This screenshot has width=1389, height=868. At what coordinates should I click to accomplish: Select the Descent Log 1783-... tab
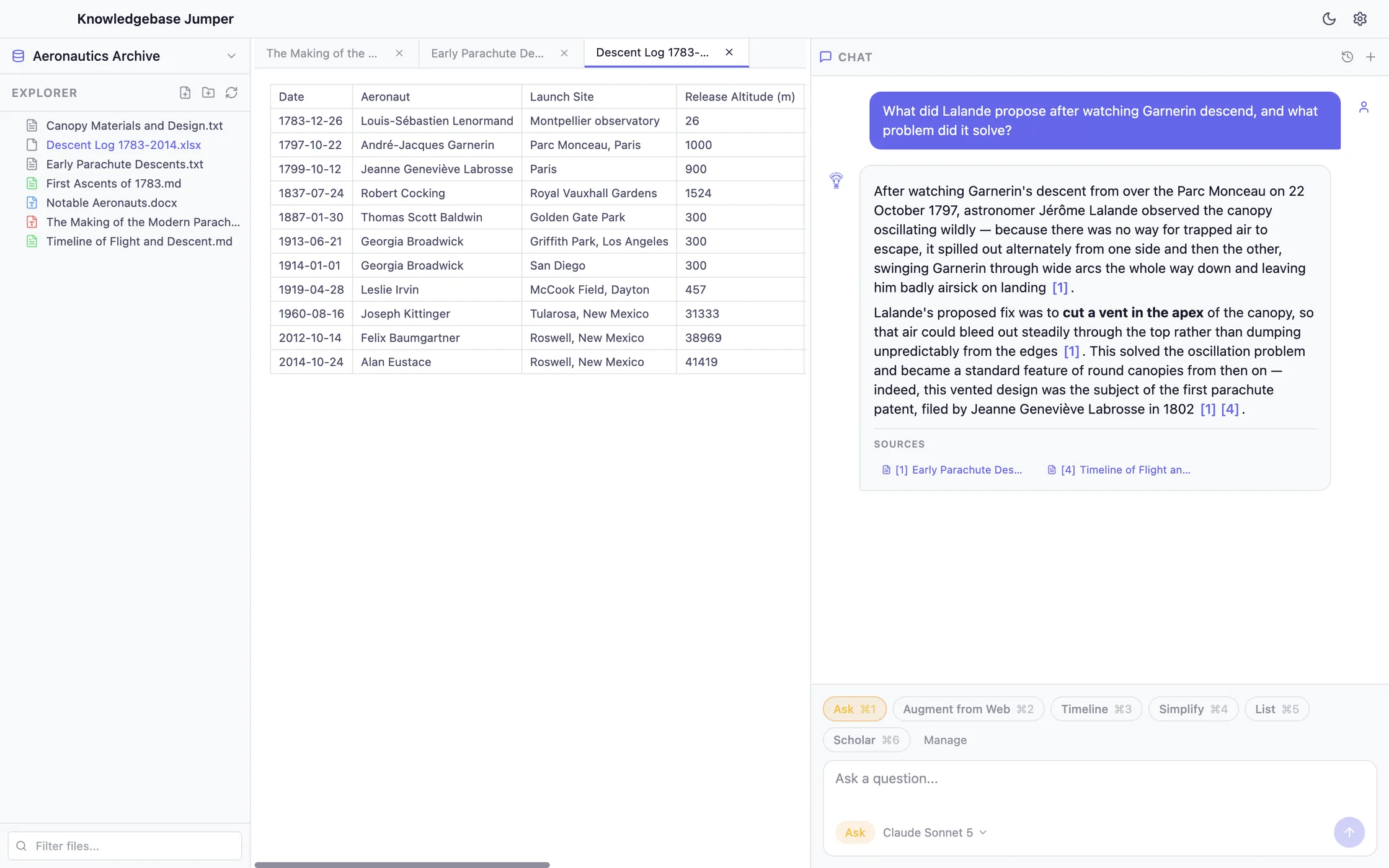(652, 53)
